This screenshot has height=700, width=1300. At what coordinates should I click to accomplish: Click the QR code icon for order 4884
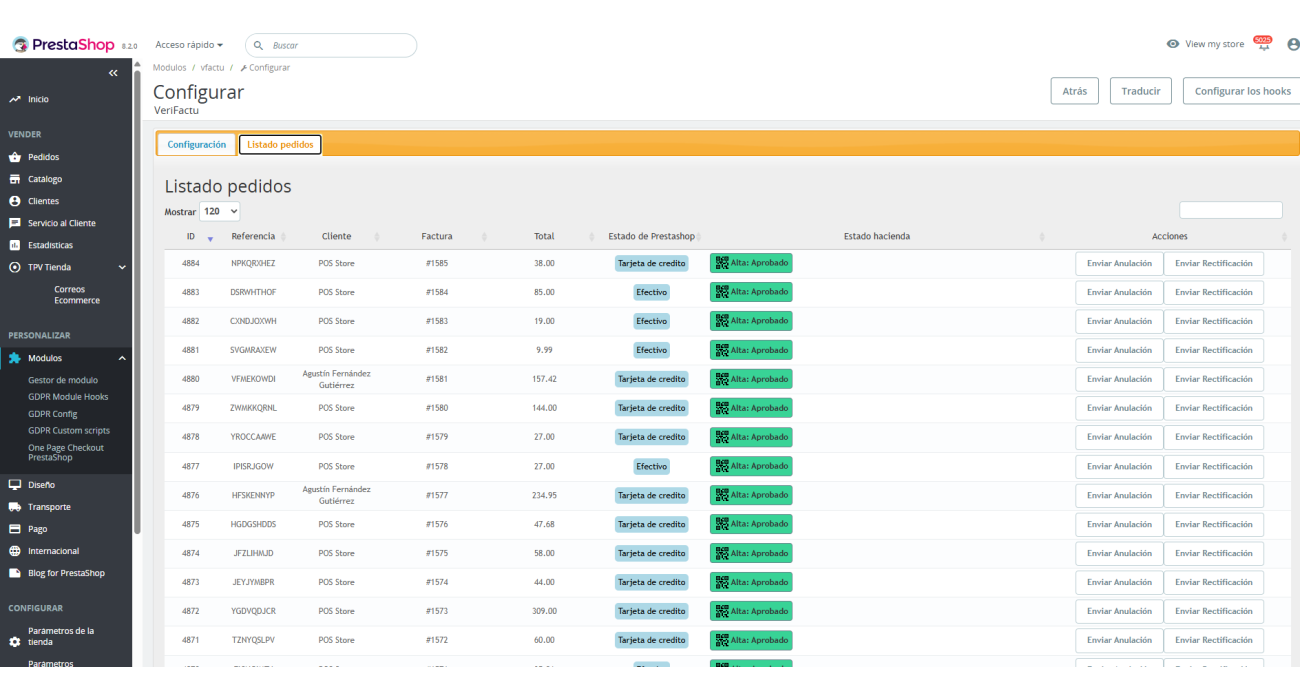coord(722,263)
